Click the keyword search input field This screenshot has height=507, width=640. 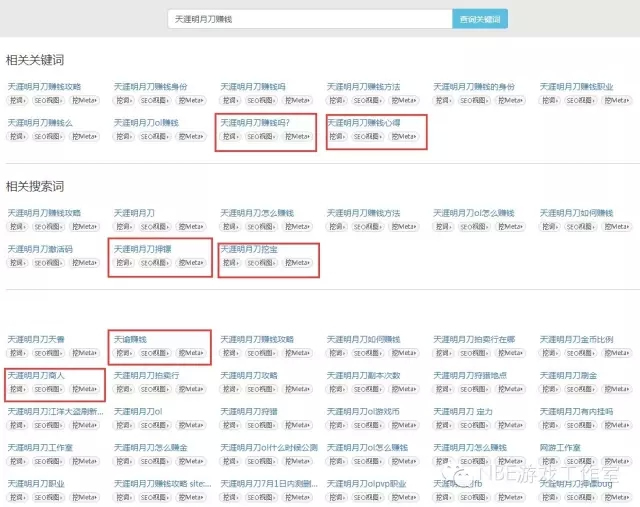pyautogui.click(x=309, y=19)
